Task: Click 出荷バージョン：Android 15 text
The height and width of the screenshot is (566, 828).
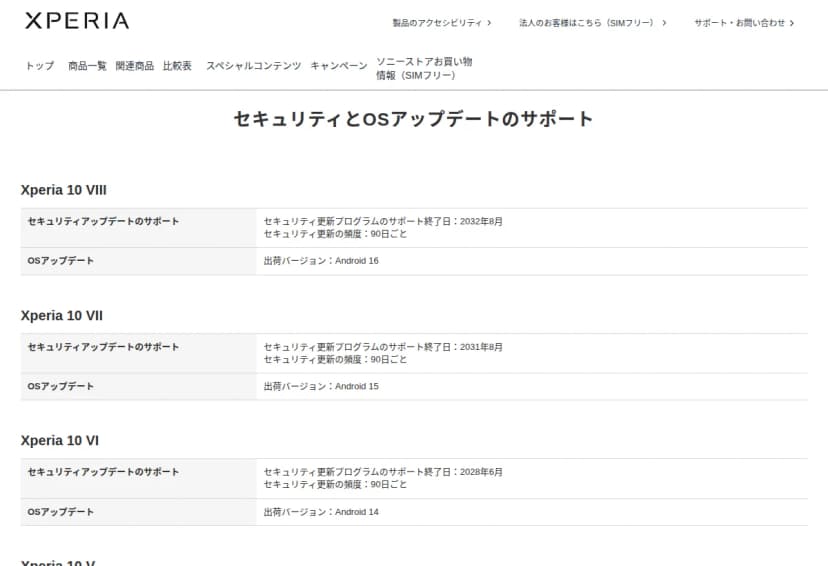Action: [321, 386]
